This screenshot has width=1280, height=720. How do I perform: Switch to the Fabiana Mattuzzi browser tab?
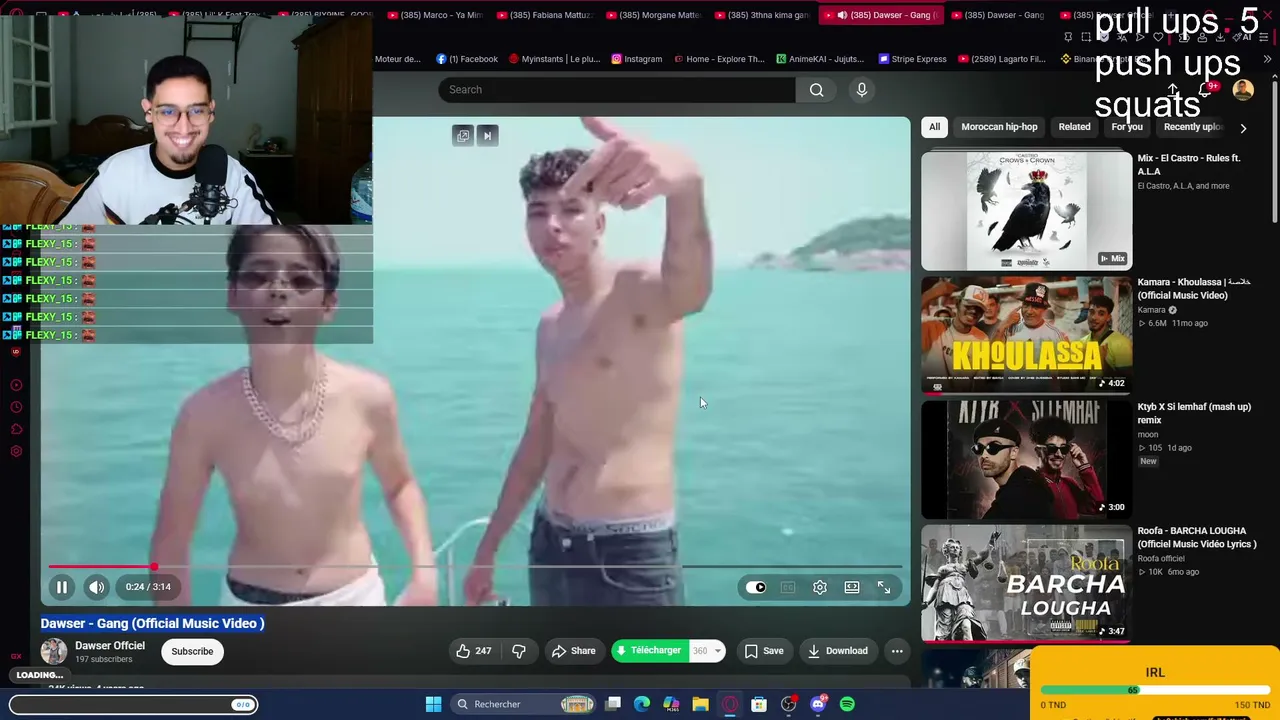point(544,15)
